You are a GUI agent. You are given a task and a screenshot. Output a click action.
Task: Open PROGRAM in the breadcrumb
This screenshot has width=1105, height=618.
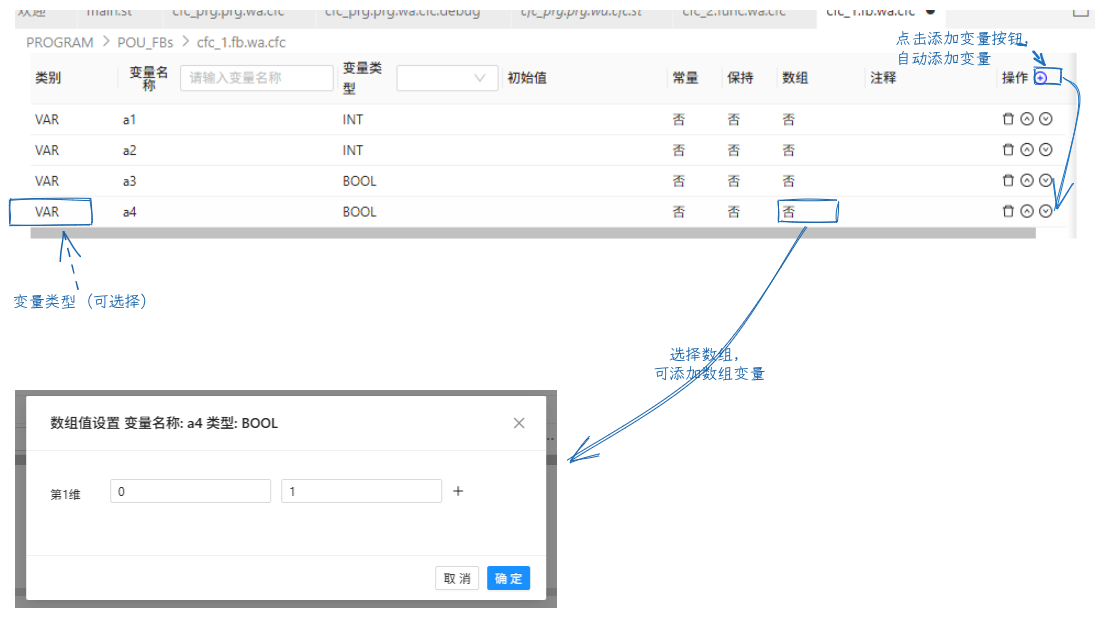pos(60,42)
